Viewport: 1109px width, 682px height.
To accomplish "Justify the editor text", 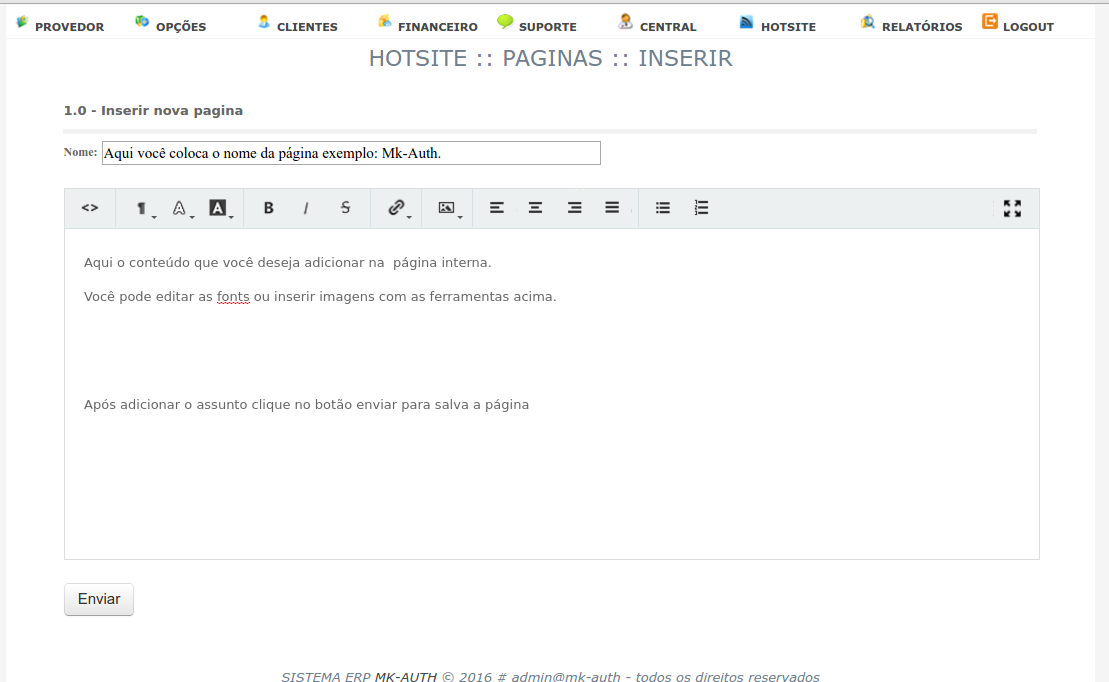I will coord(612,208).
